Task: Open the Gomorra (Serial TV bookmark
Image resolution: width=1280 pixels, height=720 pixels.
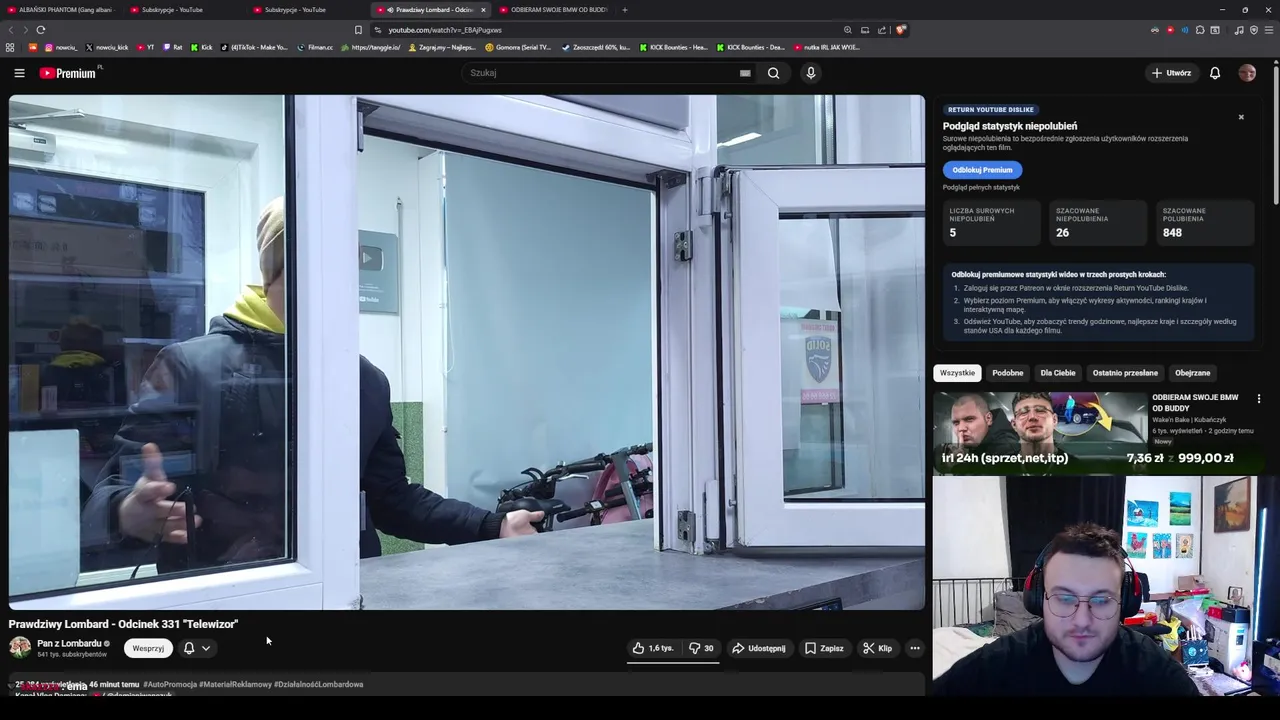Action: pyautogui.click(x=518, y=47)
